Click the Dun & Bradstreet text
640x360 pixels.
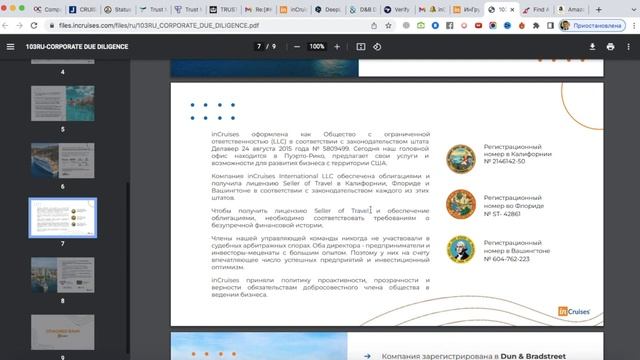533,356
